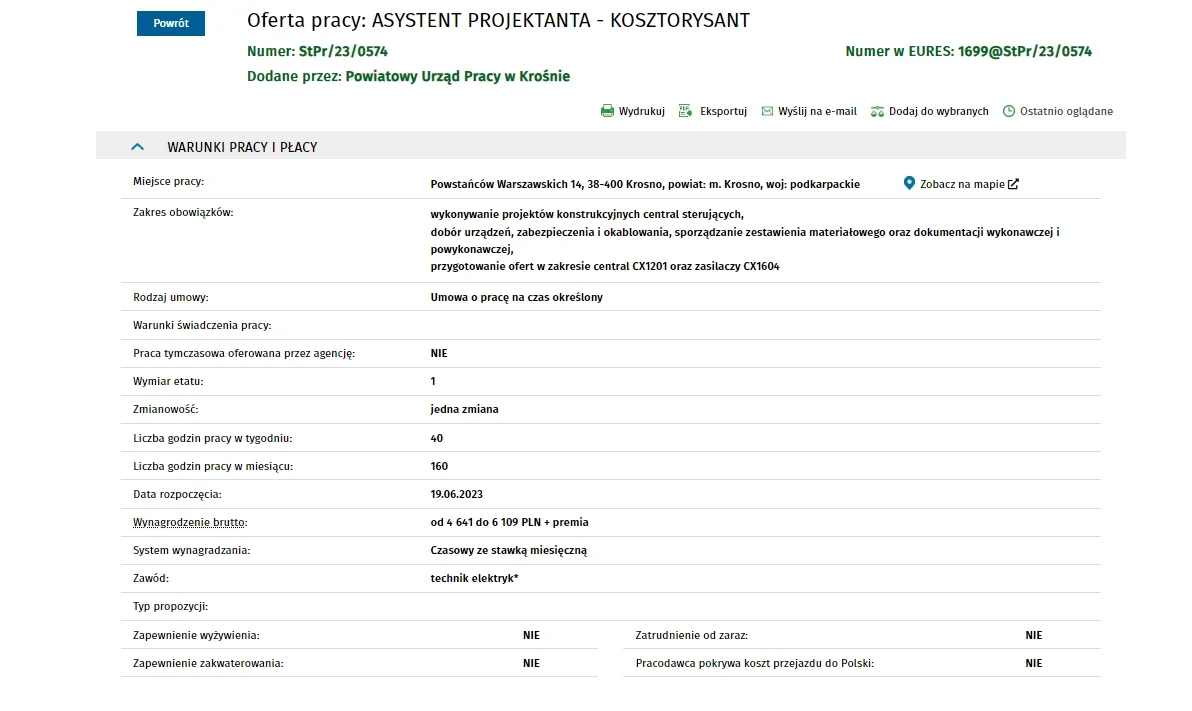Click the offer number StPr/23/0574
Viewport: 1192px width, 711px height.
343,52
